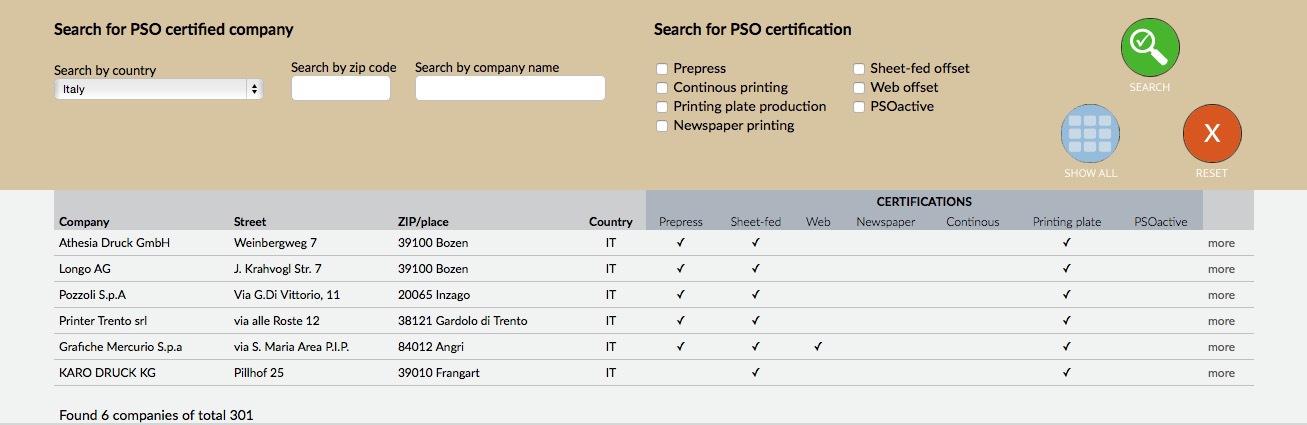Viewport: 1307px width, 425px height.
Task: Select the Sheet-fed offset checkbox
Action: pyautogui.click(x=859, y=69)
